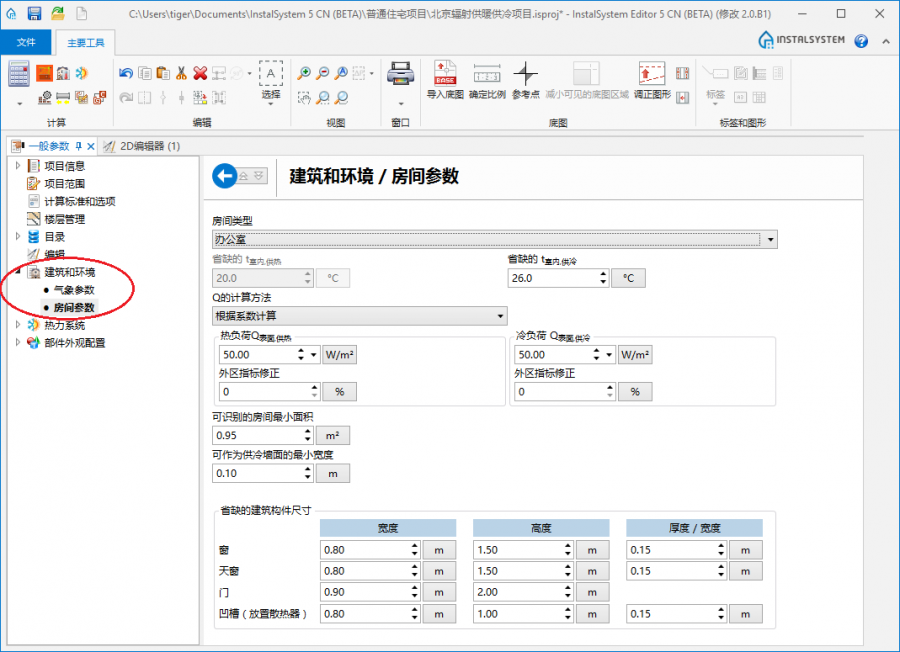Click the calculator icon in 计算 group
Screen dimensions: 900x652
(x=19, y=74)
